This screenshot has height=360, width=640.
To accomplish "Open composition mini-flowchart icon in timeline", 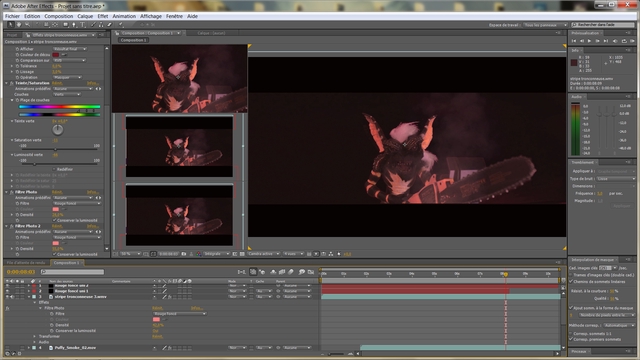I will click(x=241, y=272).
